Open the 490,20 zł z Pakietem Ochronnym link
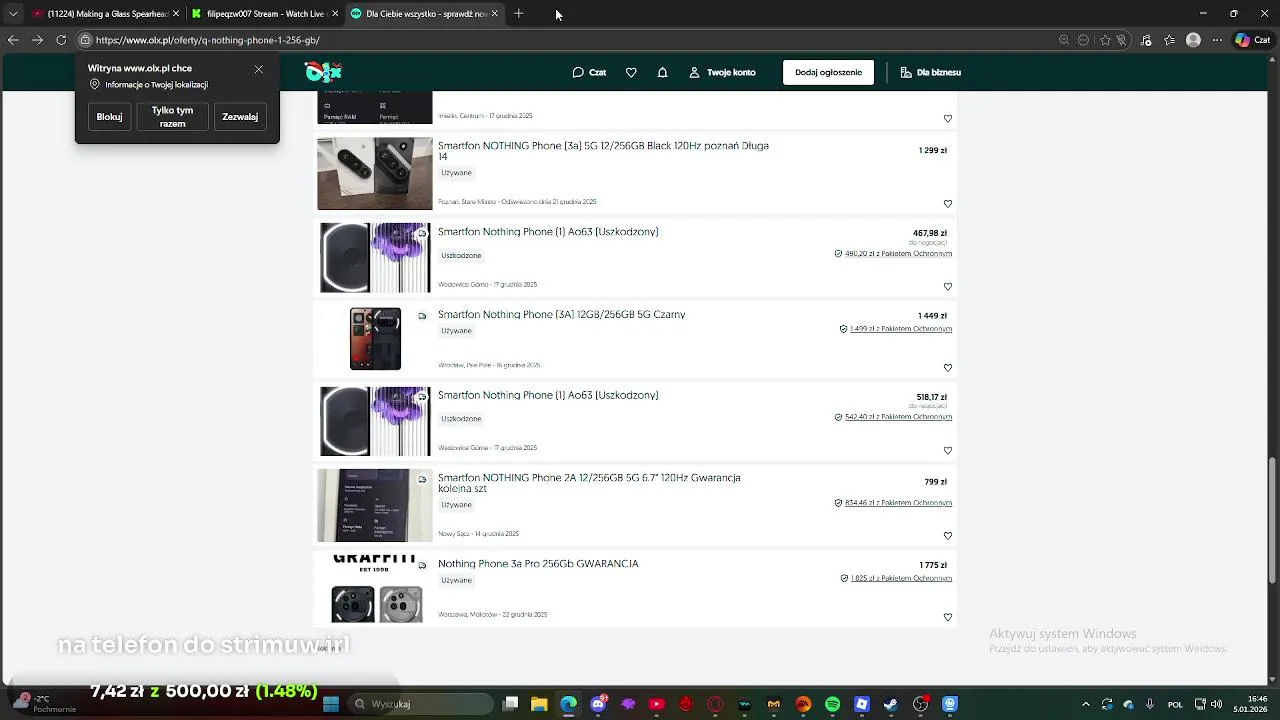This screenshot has height=720, width=1280. pos(898,254)
